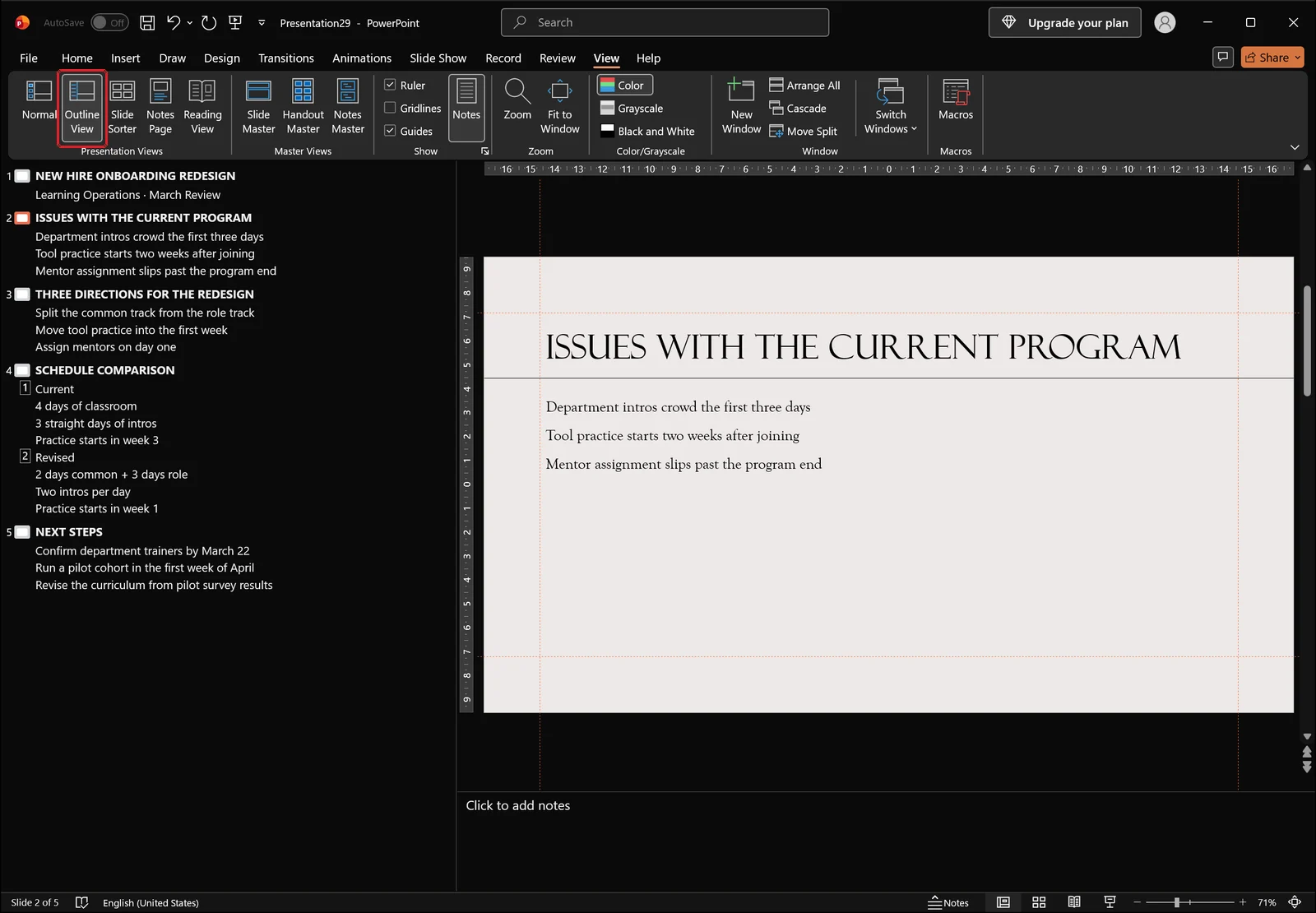Switch to the Design tab
This screenshot has width=1316, height=913.
click(x=222, y=58)
